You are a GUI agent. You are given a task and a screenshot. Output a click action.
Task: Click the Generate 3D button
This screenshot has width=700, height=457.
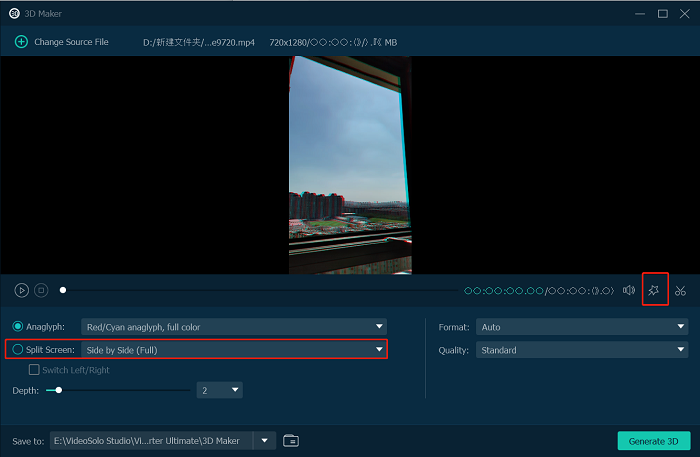654,441
